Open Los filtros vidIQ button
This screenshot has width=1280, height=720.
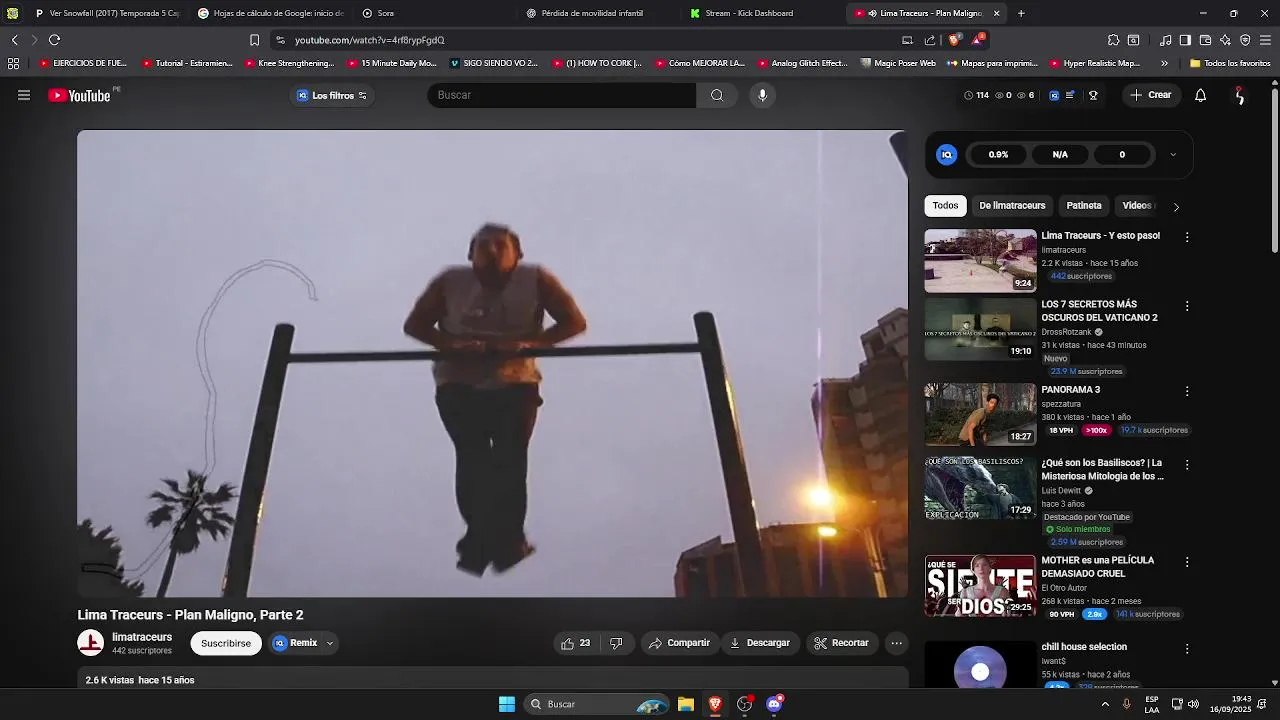pyautogui.click(x=333, y=95)
